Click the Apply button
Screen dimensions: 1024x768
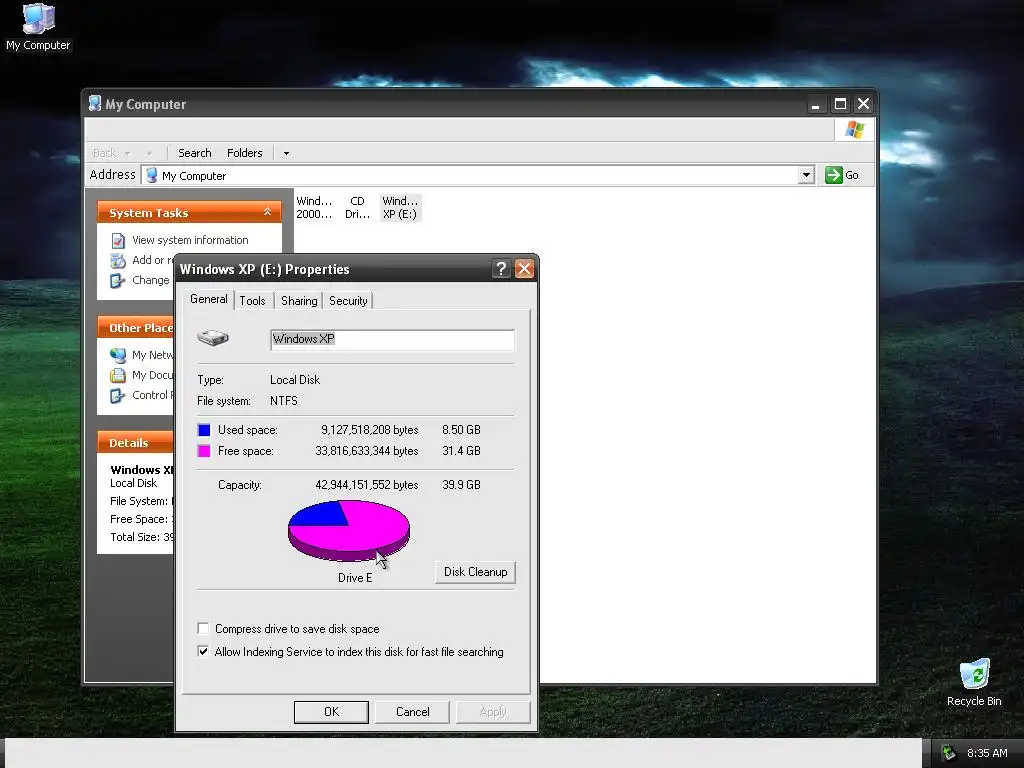coord(493,712)
